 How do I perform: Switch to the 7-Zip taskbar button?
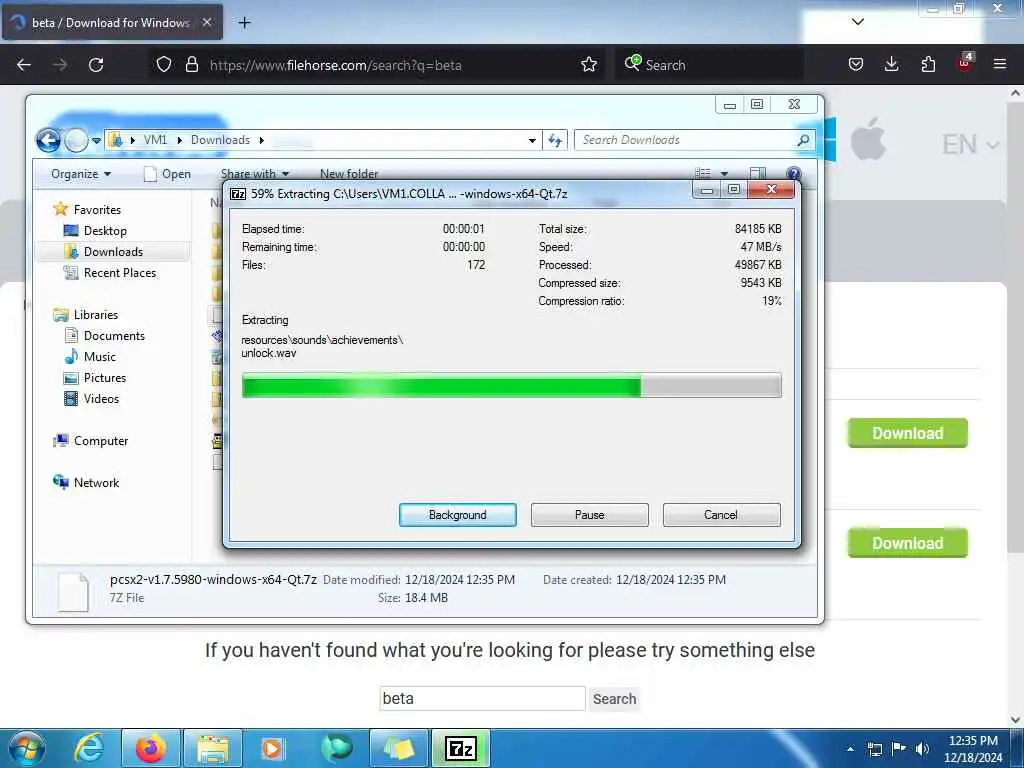click(x=461, y=748)
